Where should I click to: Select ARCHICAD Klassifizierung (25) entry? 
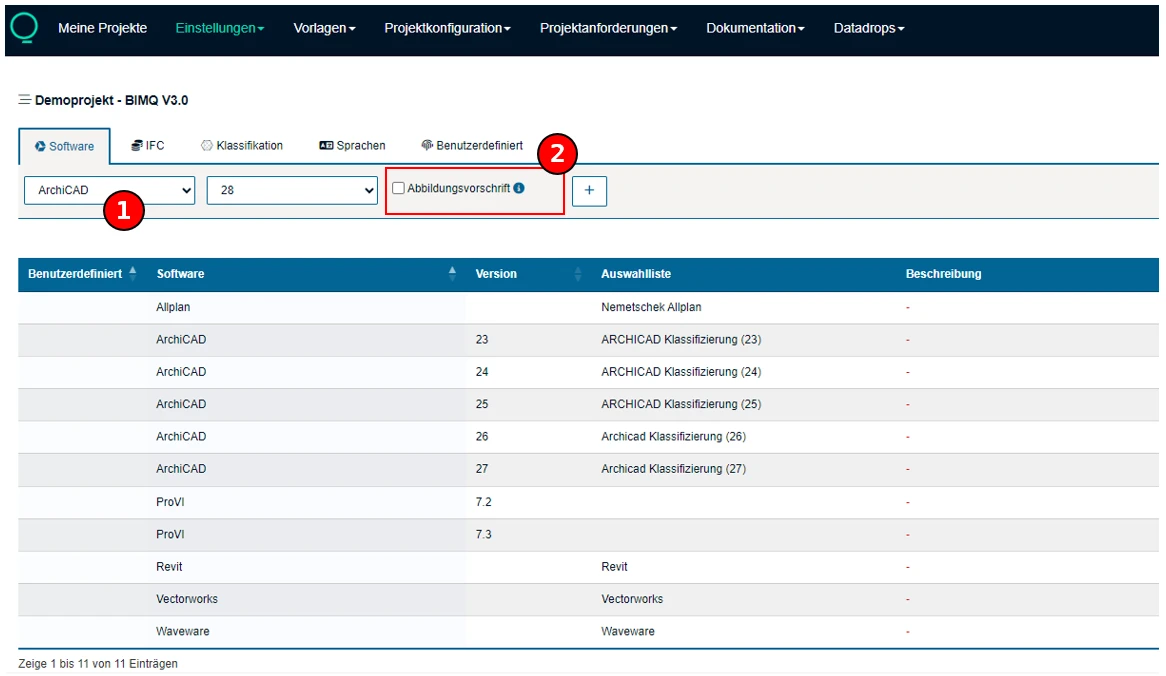[x=680, y=404]
